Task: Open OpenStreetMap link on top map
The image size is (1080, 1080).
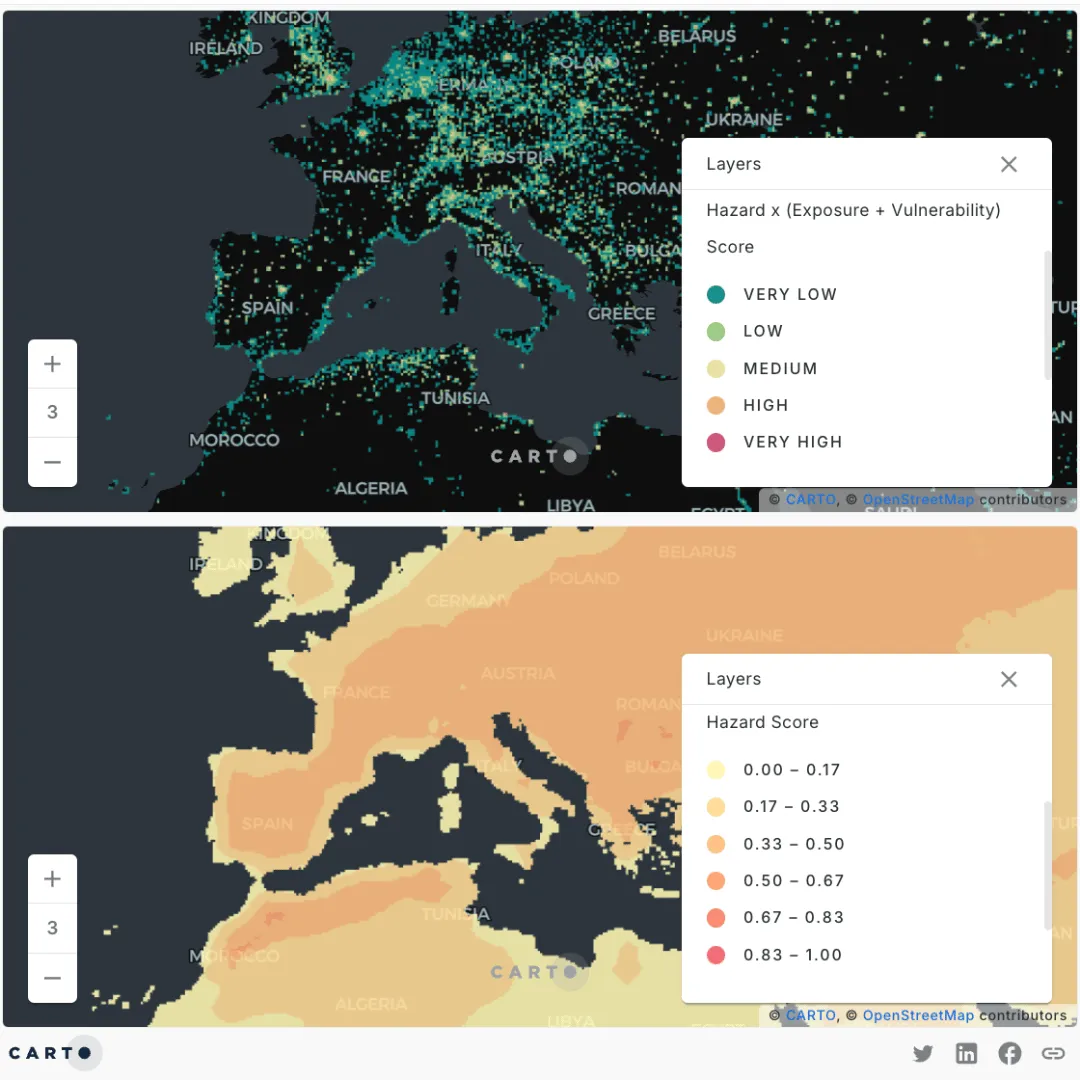Action: pyautogui.click(x=917, y=499)
